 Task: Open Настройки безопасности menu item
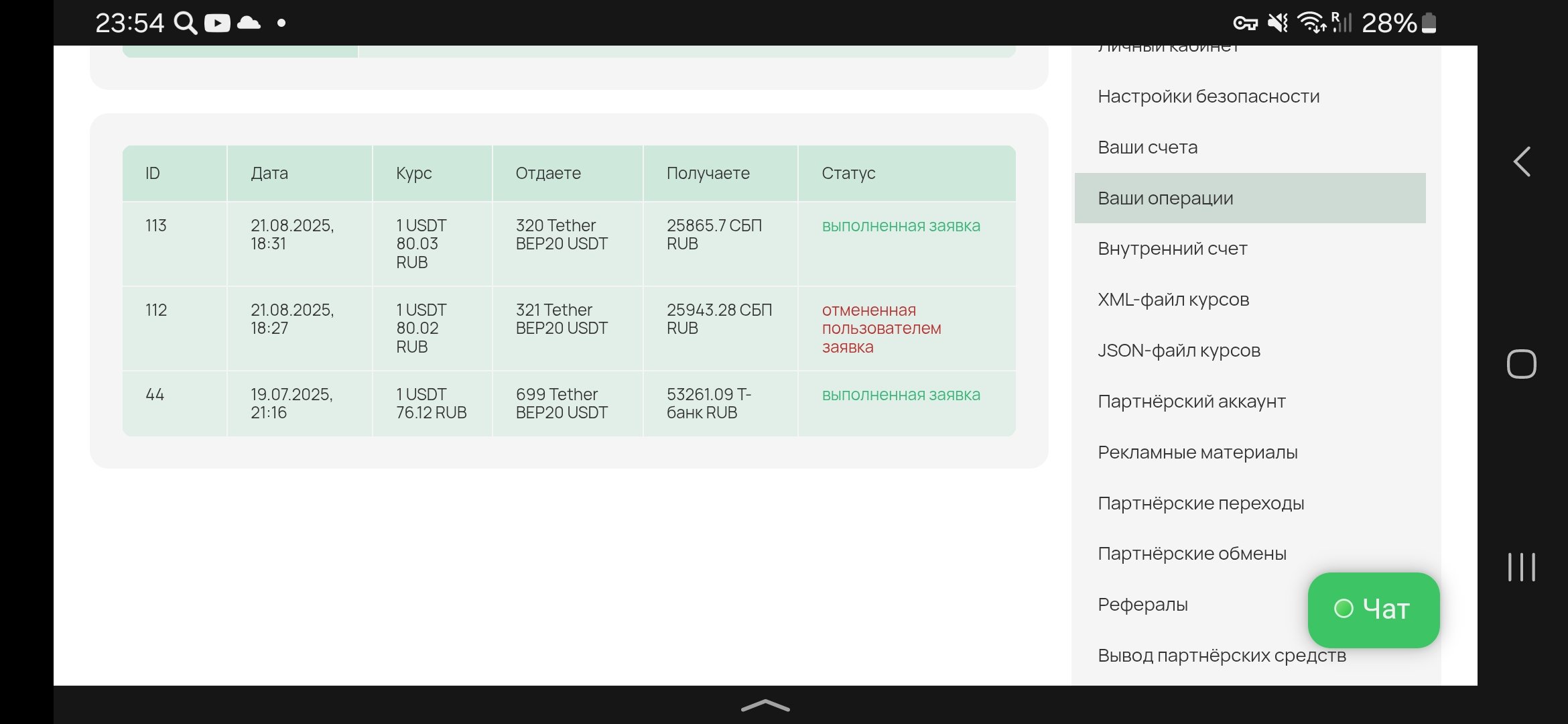pos(1208,97)
